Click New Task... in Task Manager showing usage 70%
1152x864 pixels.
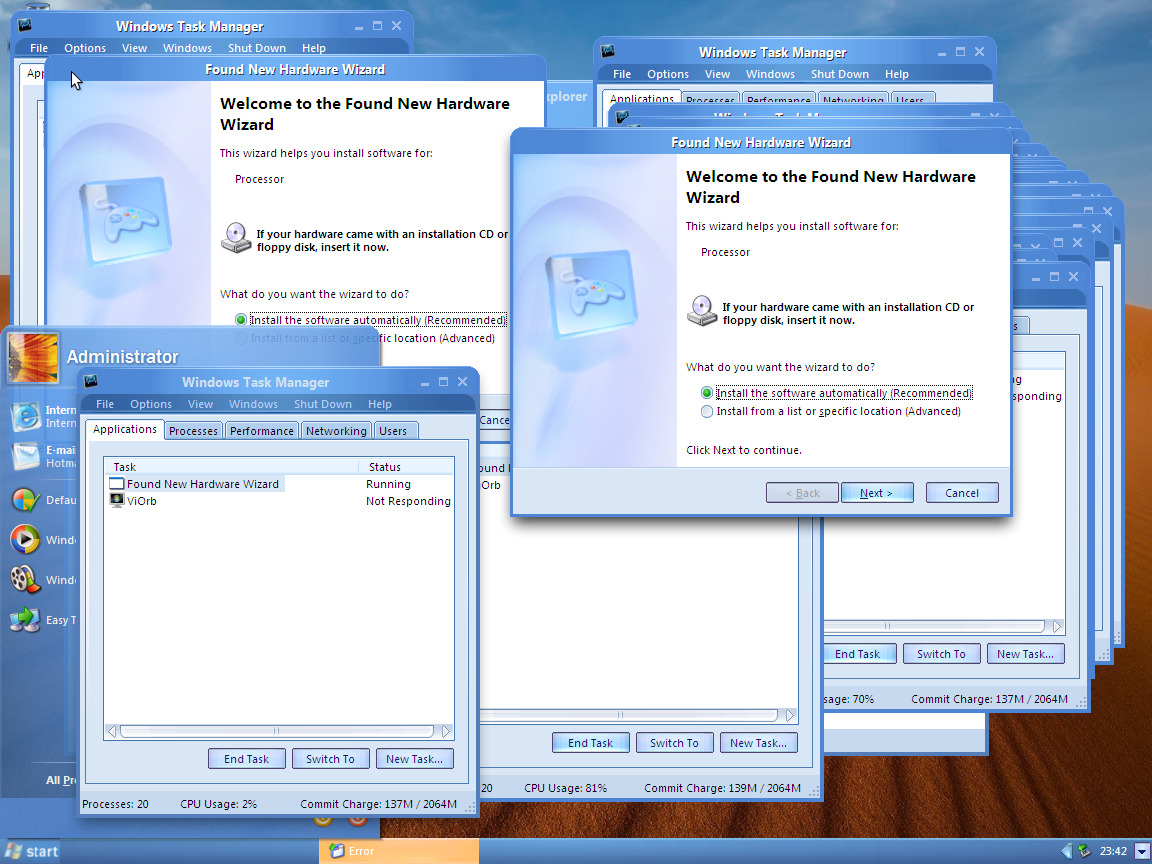1025,654
